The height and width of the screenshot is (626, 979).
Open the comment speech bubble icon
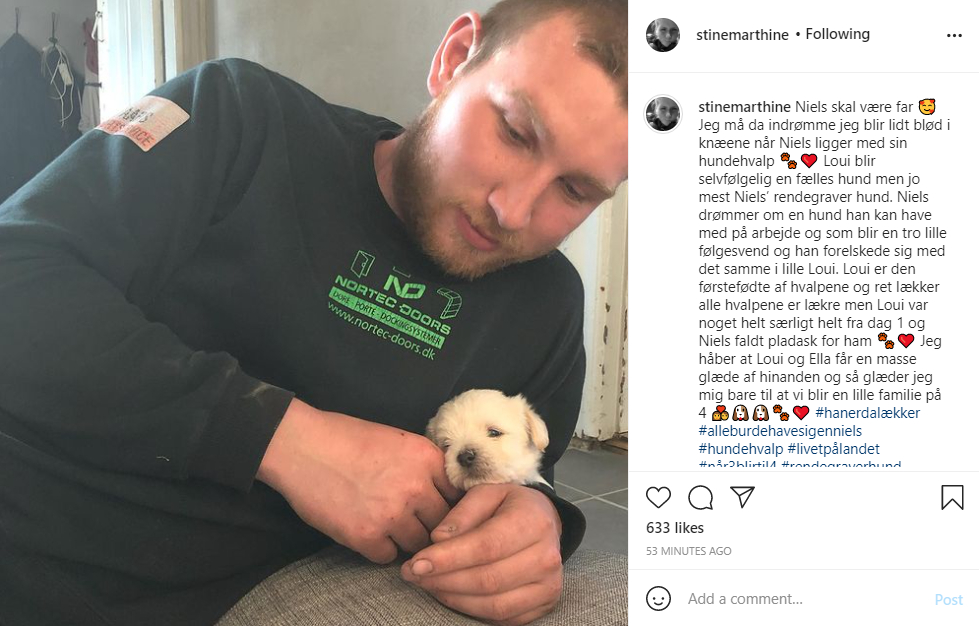click(x=701, y=497)
